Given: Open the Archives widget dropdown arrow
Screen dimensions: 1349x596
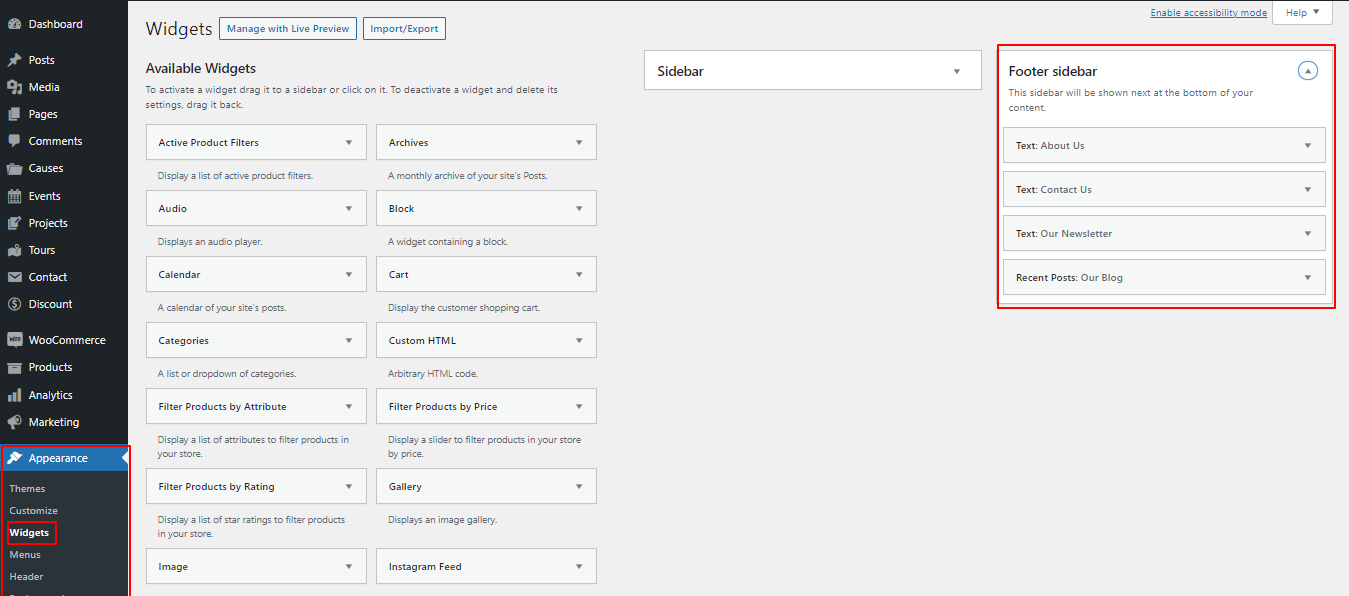Looking at the screenshot, I should pos(579,143).
